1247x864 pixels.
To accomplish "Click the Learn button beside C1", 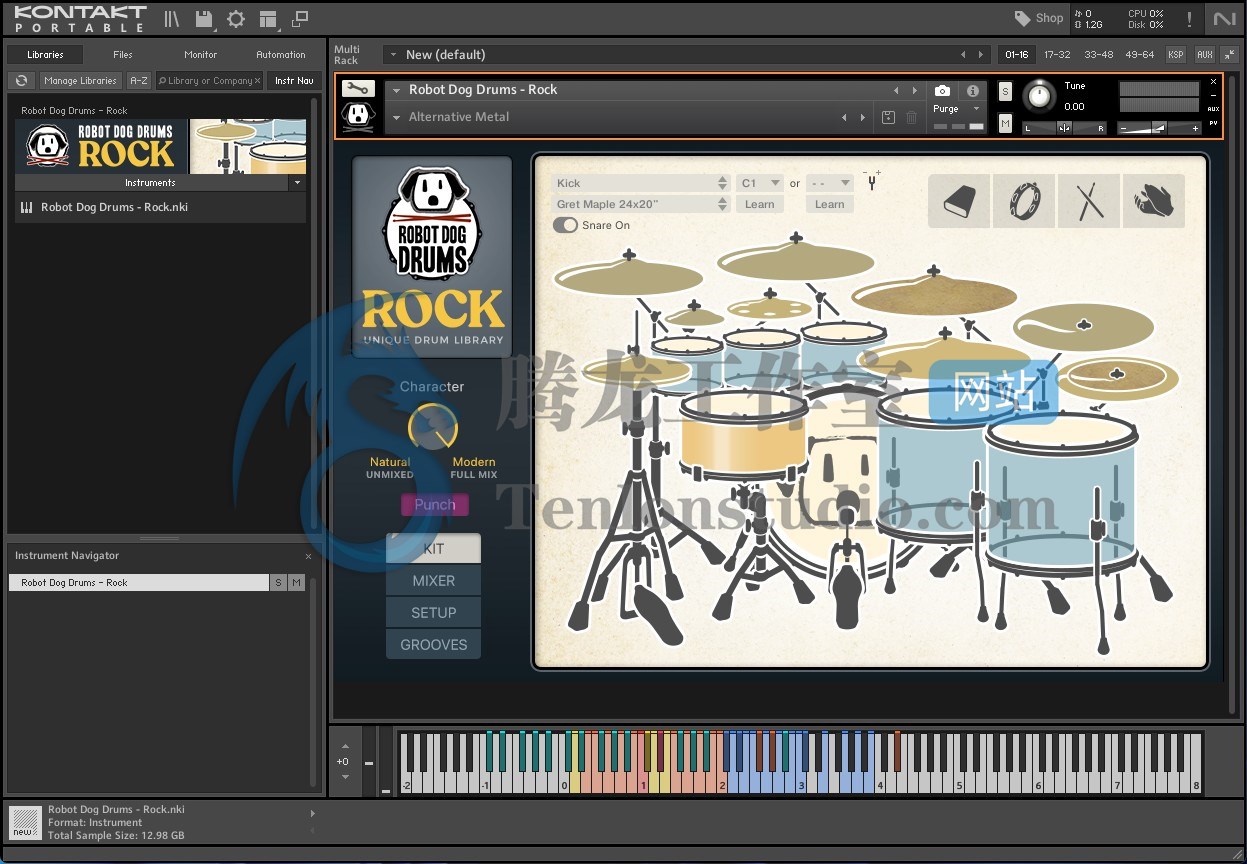I will [x=760, y=204].
